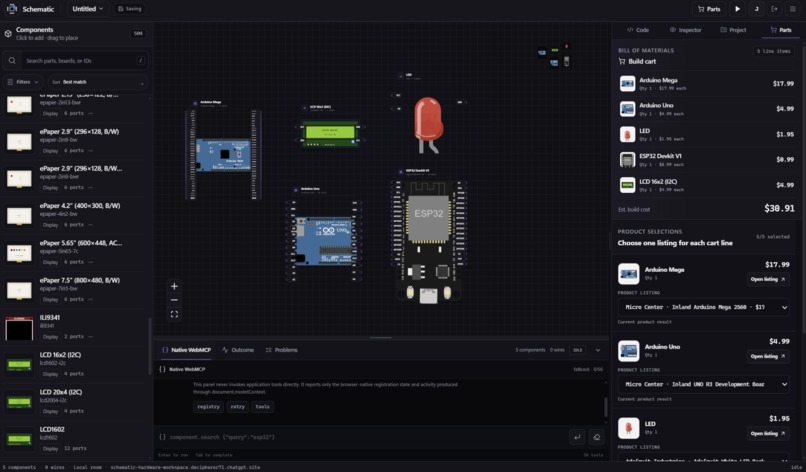
Task: Select the ILI9341 display thumbnail
Action: 19,328
